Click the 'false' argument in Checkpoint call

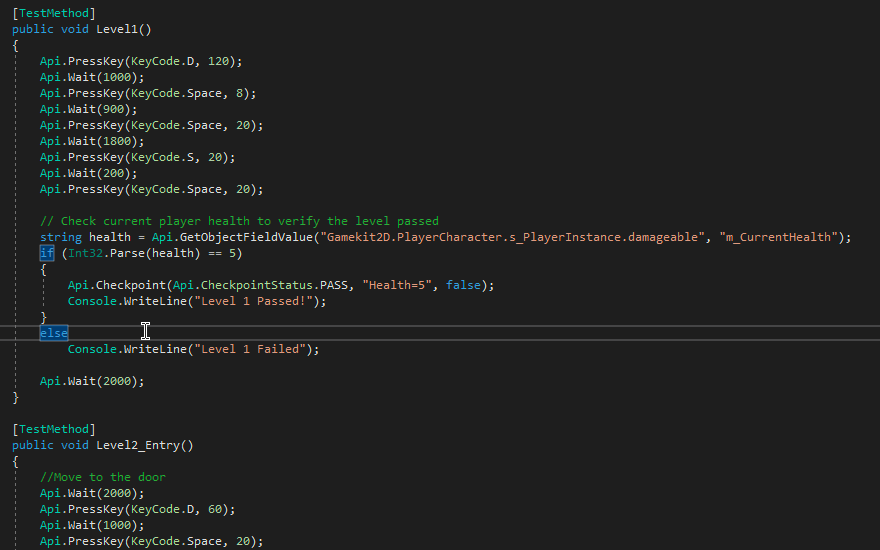[464, 285]
